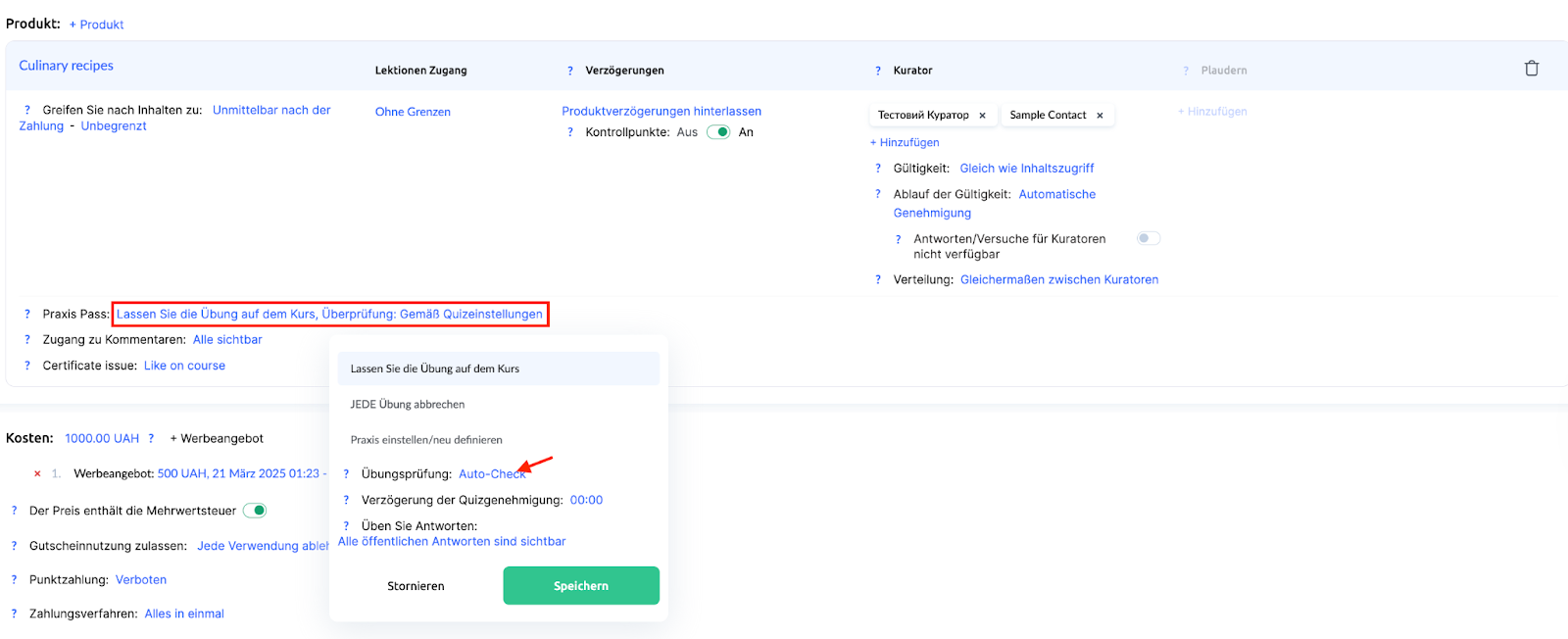
Task: Click Stornieren to cancel
Action: tap(416, 586)
